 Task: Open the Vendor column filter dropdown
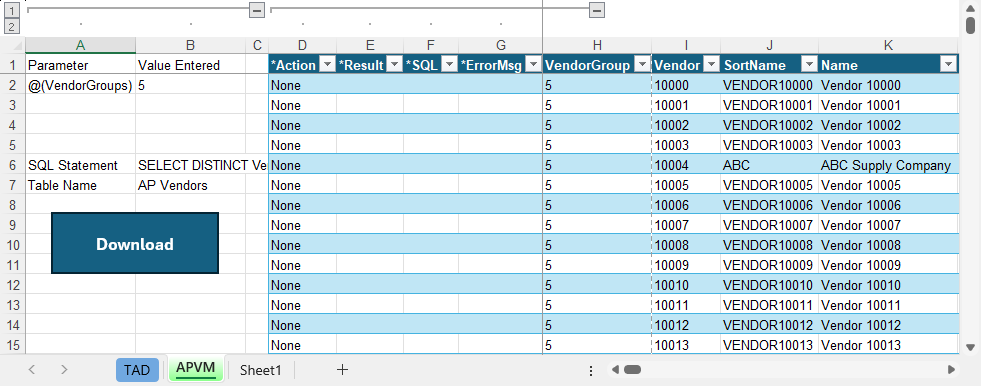(711, 64)
